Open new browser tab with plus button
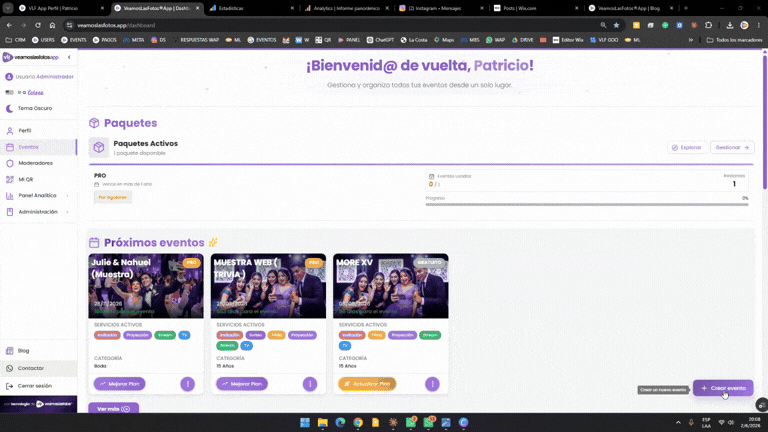768x432 pixels. (686, 8)
